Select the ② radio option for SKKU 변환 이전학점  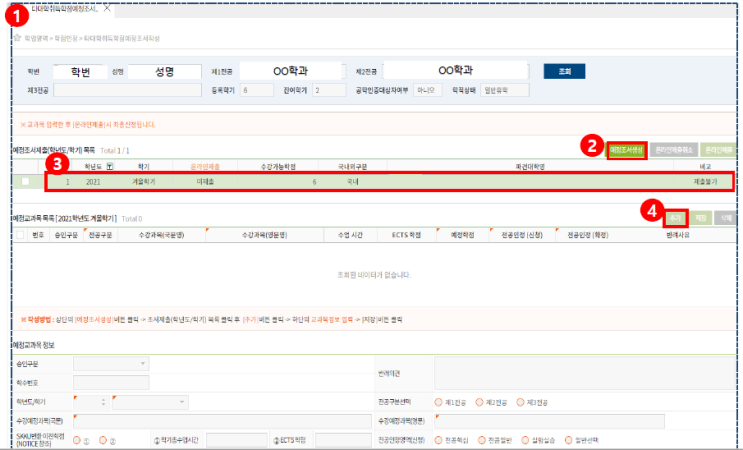click(x=103, y=441)
